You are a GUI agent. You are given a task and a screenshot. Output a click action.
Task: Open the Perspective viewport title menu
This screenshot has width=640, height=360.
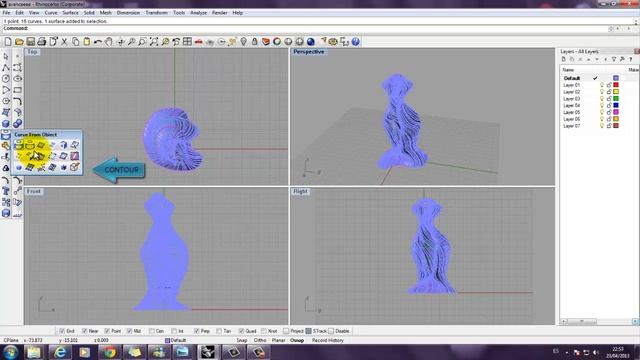point(309,52)
